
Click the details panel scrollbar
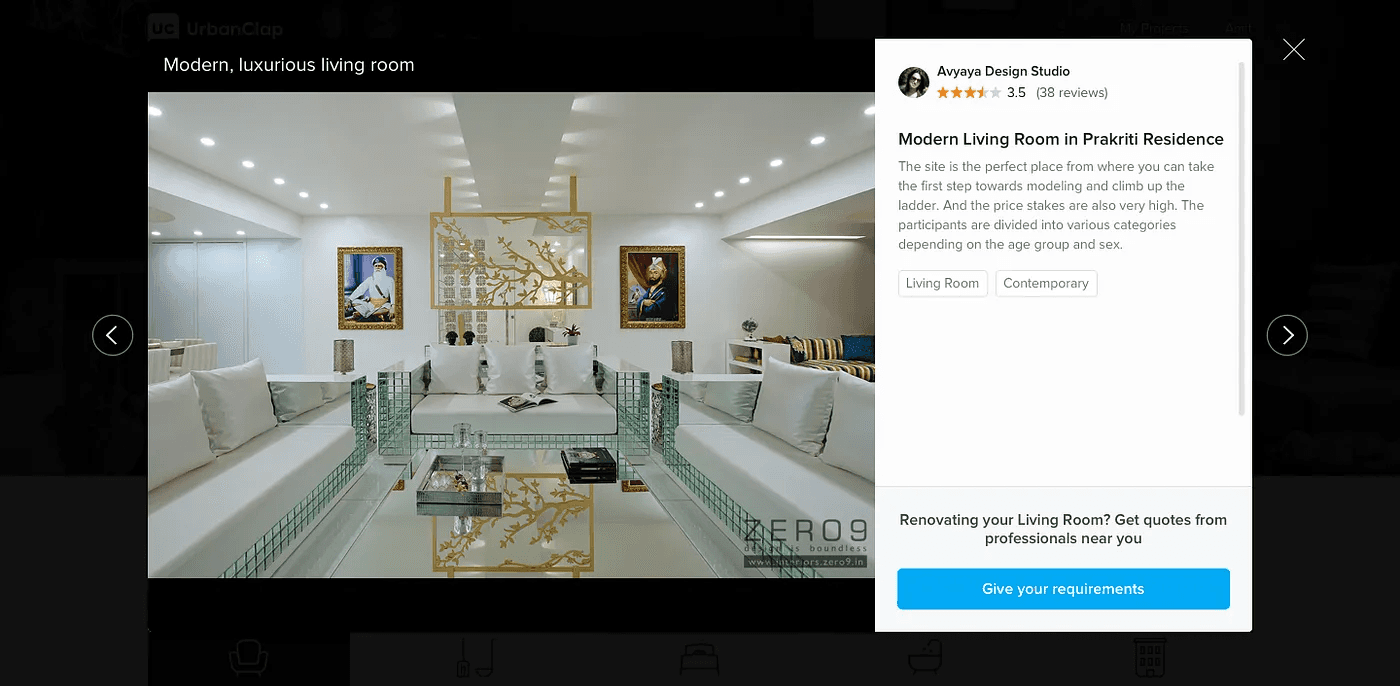(1242, 238)
